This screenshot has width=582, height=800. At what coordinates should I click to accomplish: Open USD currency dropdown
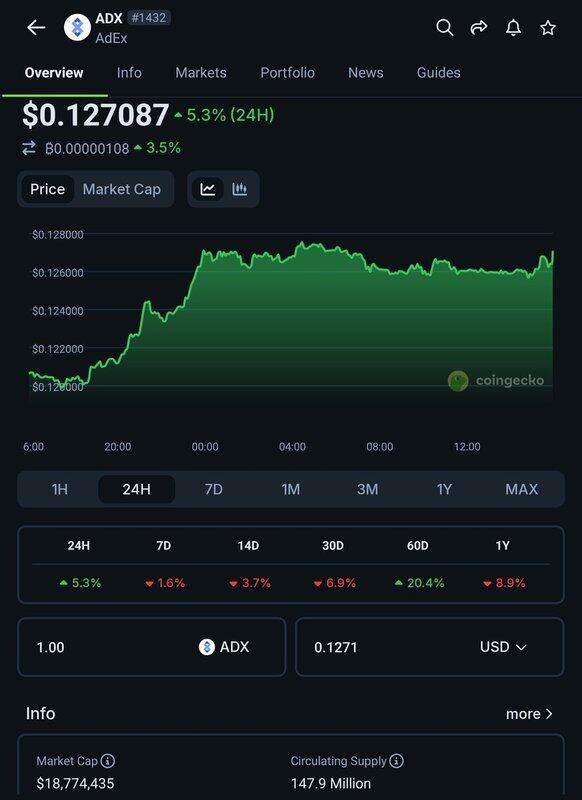pyautogui.click(x=503, y=647)
